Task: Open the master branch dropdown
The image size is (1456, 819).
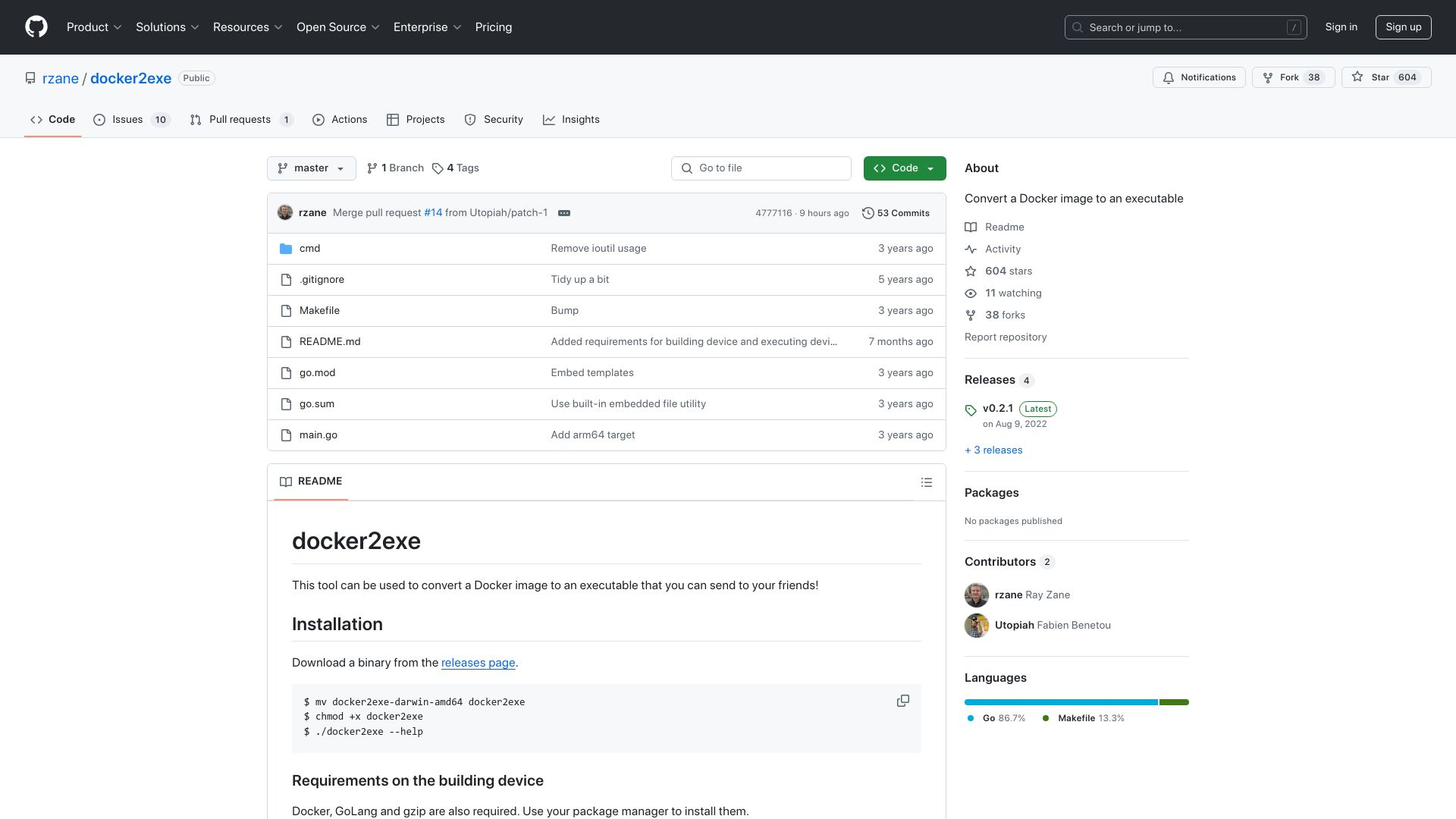Action: point(312,168)
